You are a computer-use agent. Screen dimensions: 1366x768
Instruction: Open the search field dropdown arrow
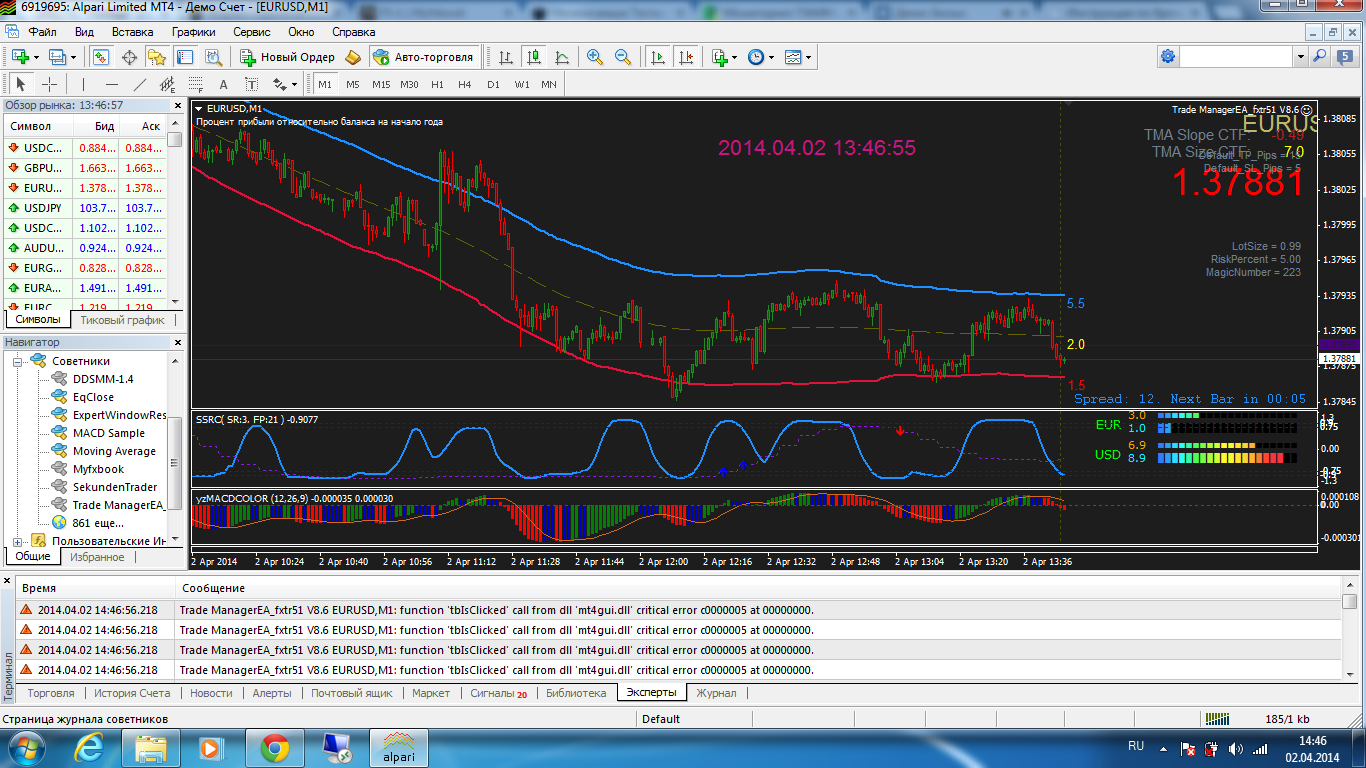pos(1301,57)
